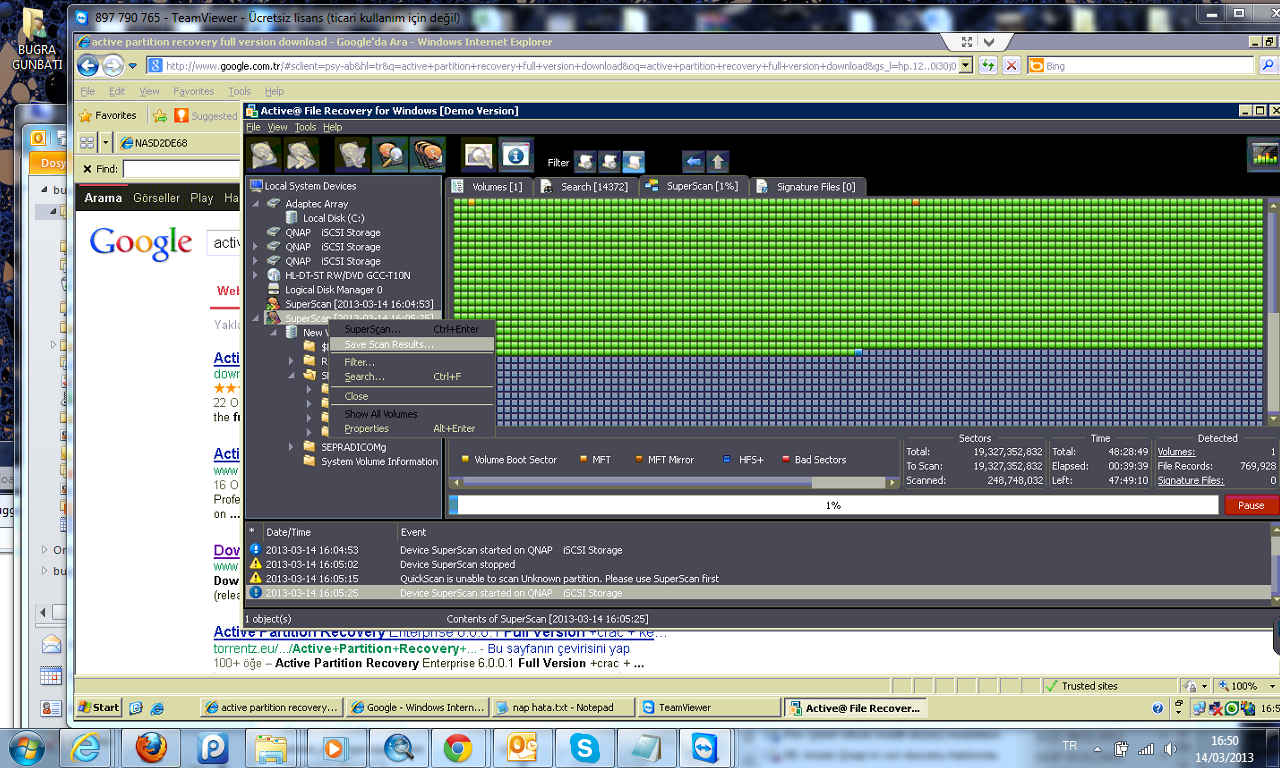Click the bar graph icon at toolbar right

[1265, 155]
